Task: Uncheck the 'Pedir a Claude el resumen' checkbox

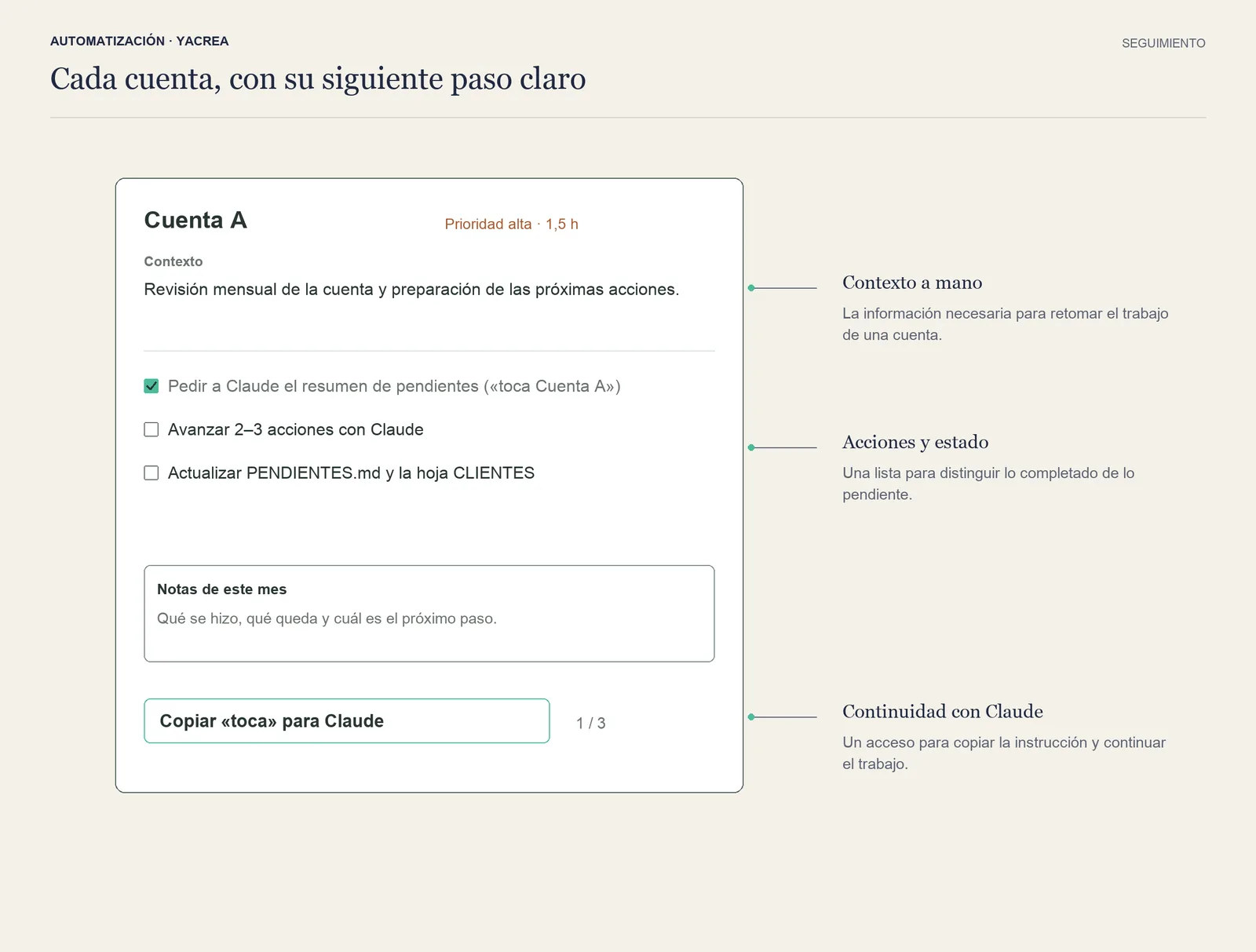Action: point(152,386)
